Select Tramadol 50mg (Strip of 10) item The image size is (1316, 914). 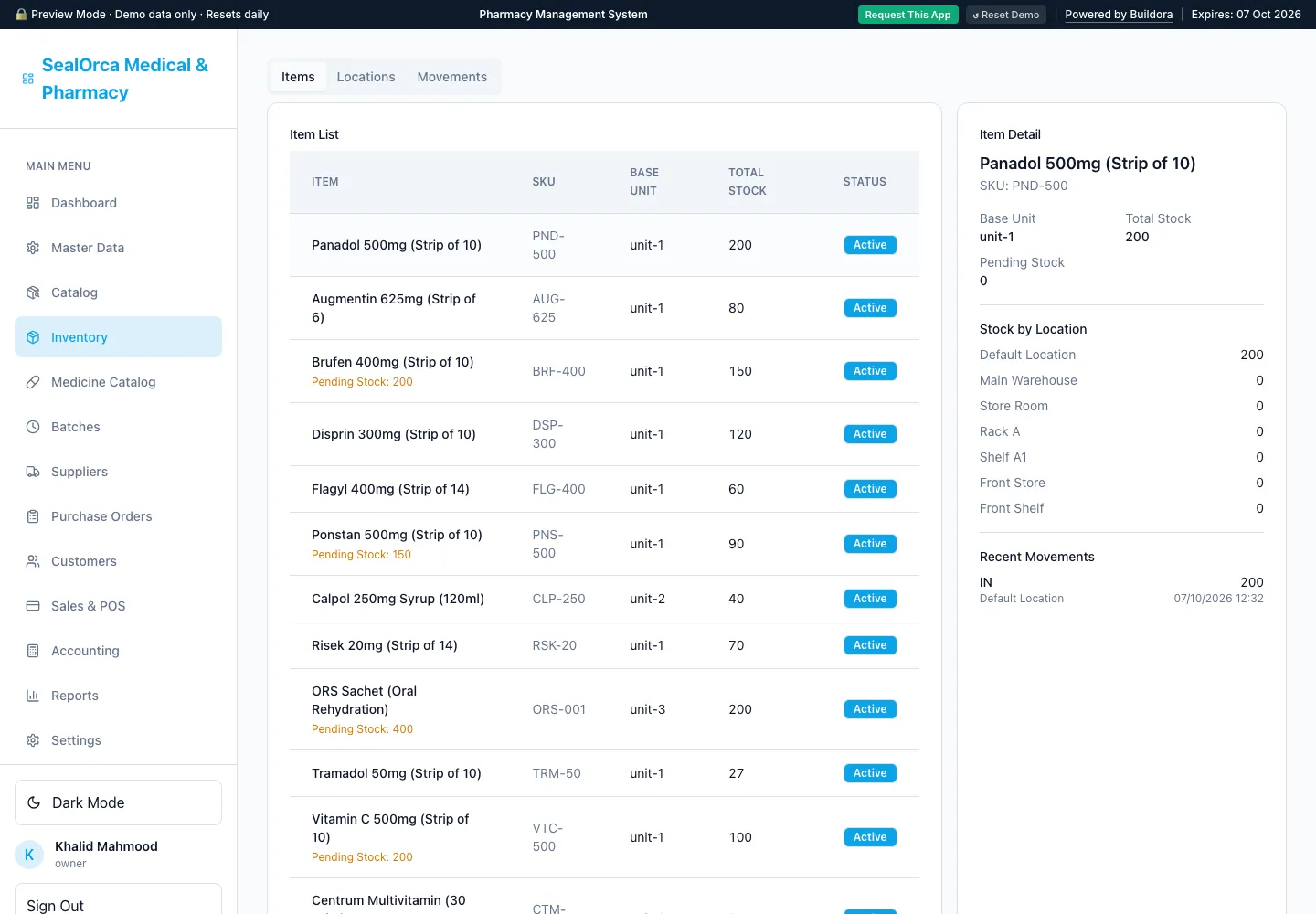pos(604,773)
